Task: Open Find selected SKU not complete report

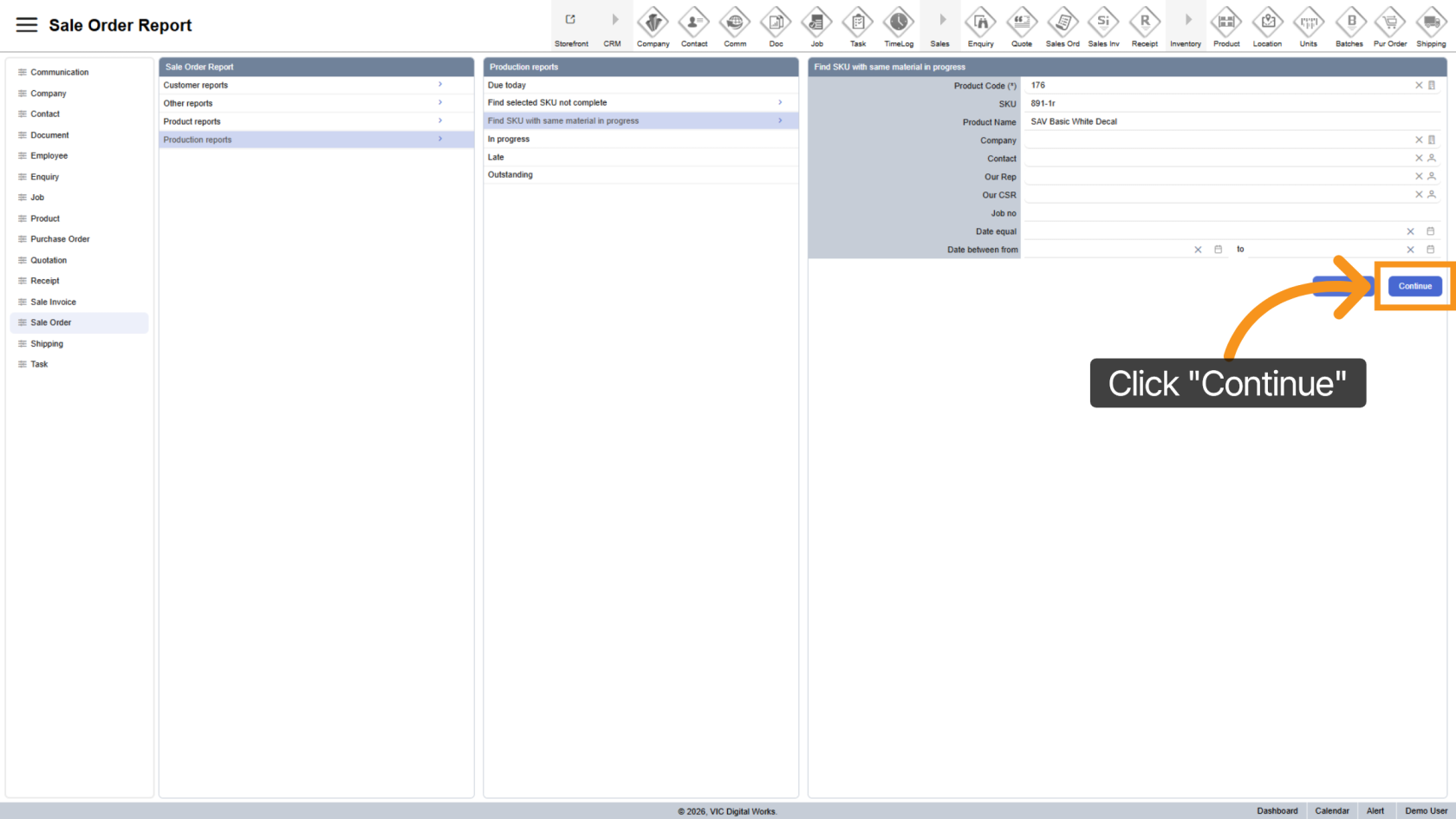Action: (640, 102)
